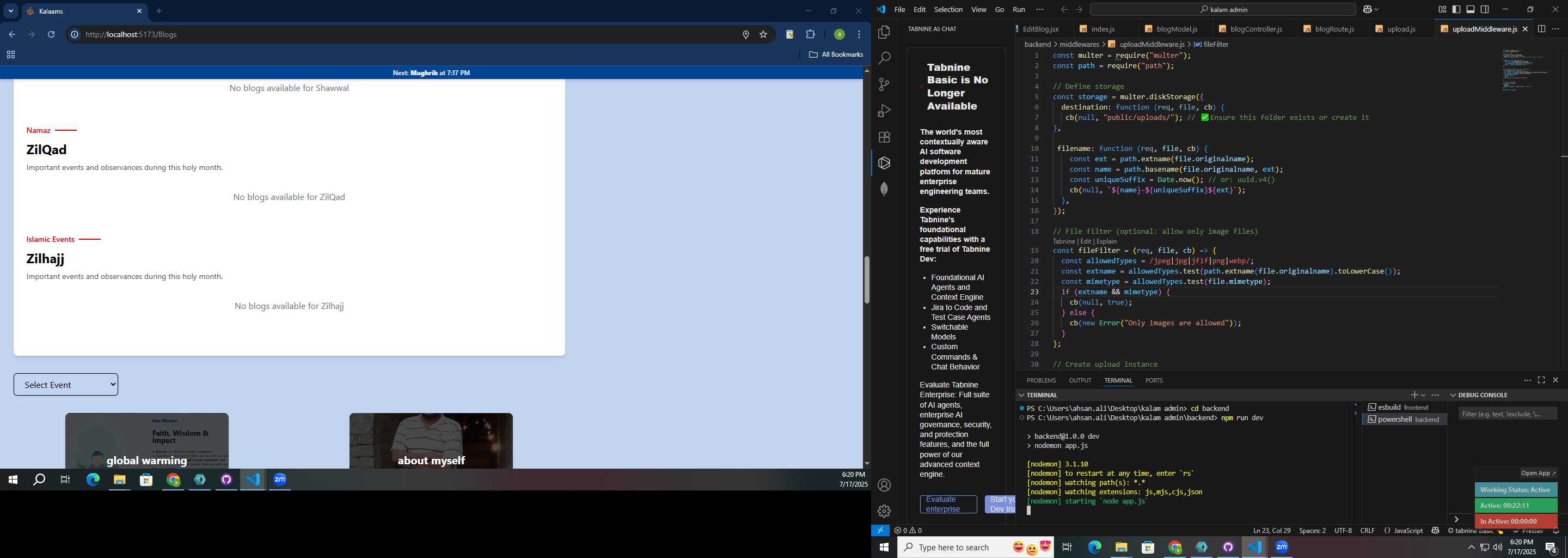Viewport: 1568px width, 558px height.
Task: Show errors and warnings count in status bar
Action: pyautogui.click(x=908, y=531)
